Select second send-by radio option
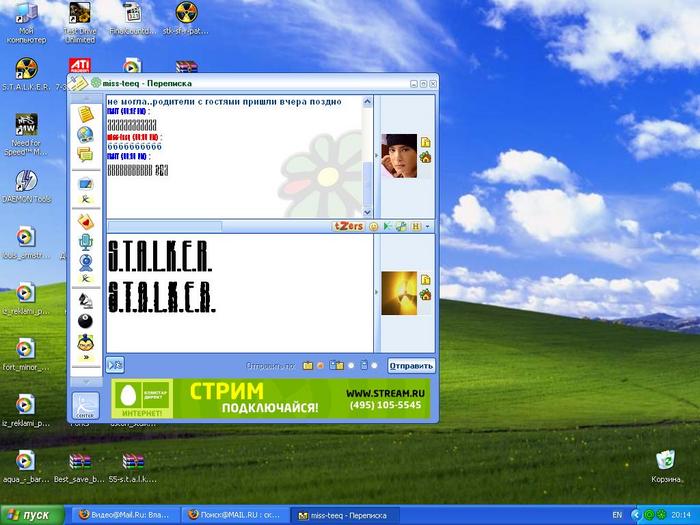Viewport: 700px width, 525px height. (351, 366)
